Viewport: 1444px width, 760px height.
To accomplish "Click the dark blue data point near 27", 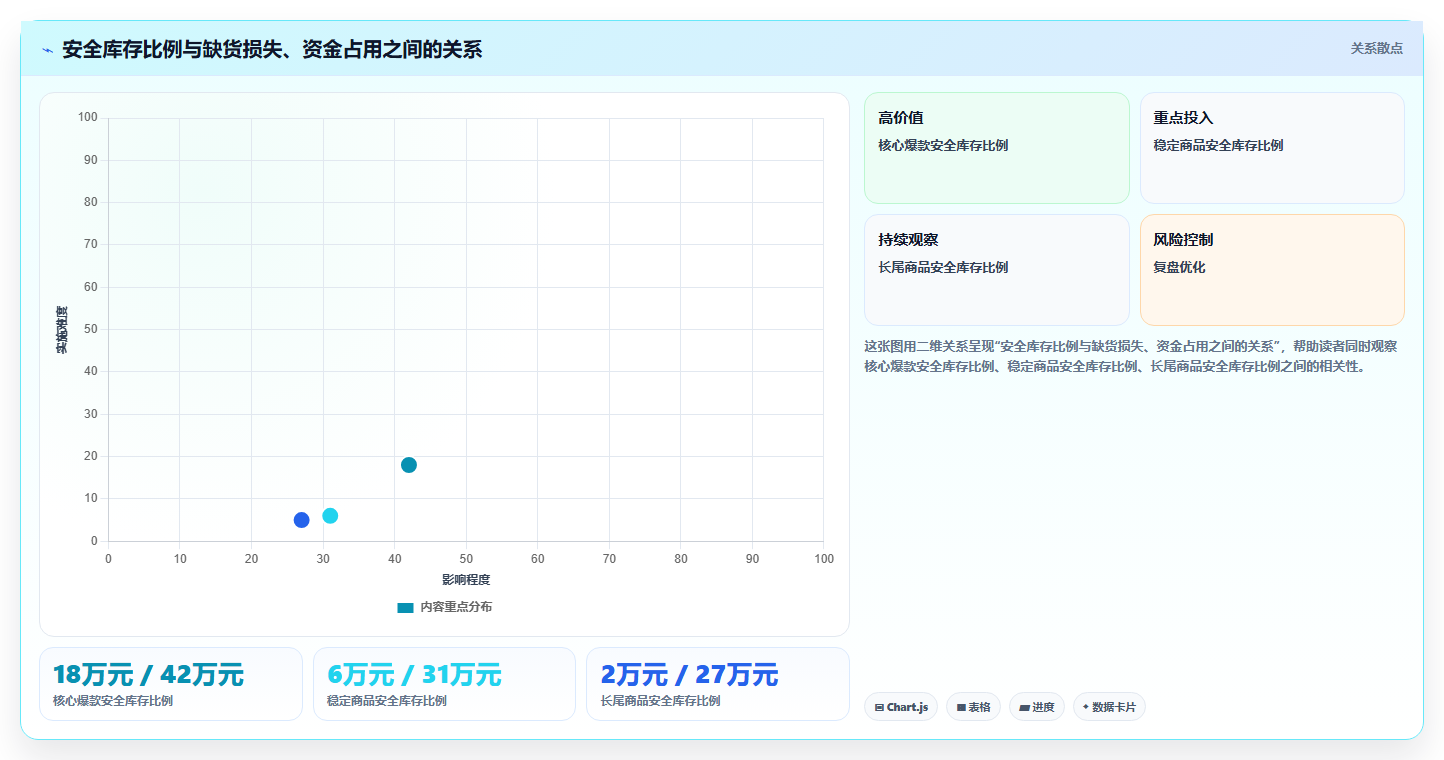I will 302,520.
